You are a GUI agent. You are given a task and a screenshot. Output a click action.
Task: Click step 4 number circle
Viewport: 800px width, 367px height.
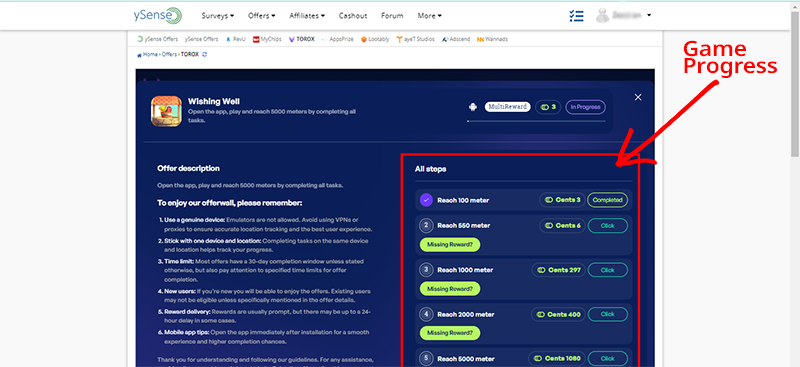point(426,314)
